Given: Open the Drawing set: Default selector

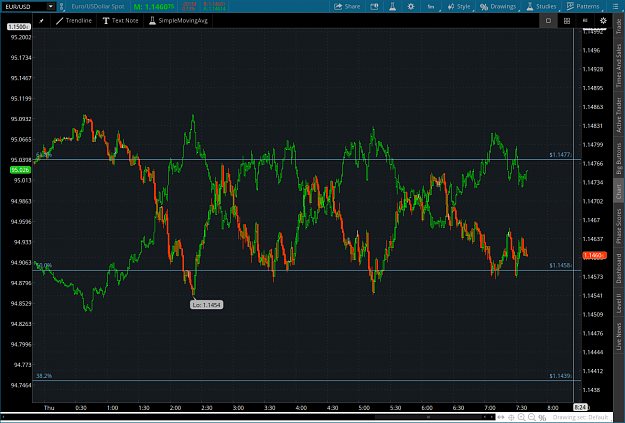Looking at the screenshot, I should tap(580, 417).
